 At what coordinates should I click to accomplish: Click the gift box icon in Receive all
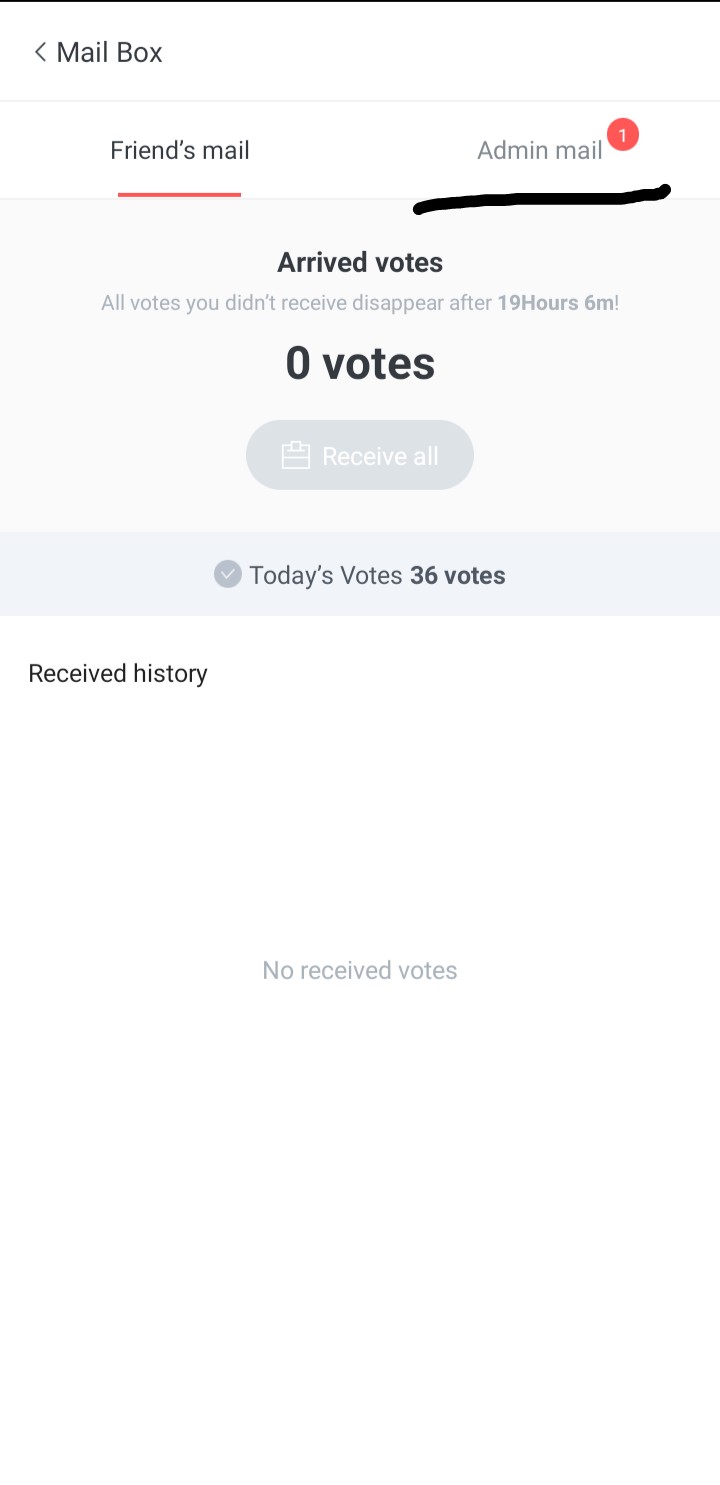click(295, 456)
